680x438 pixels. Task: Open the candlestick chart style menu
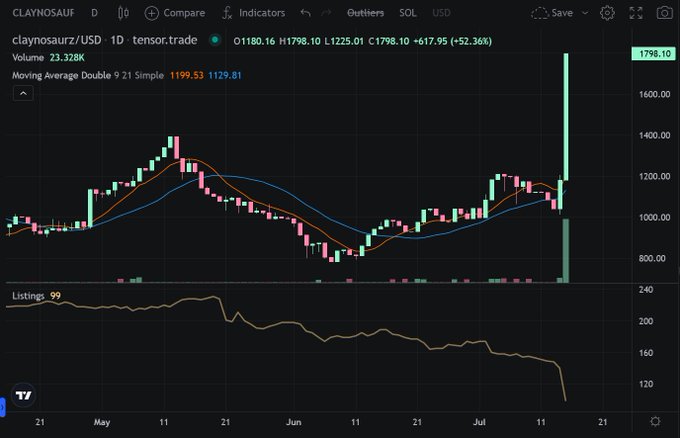123,13
